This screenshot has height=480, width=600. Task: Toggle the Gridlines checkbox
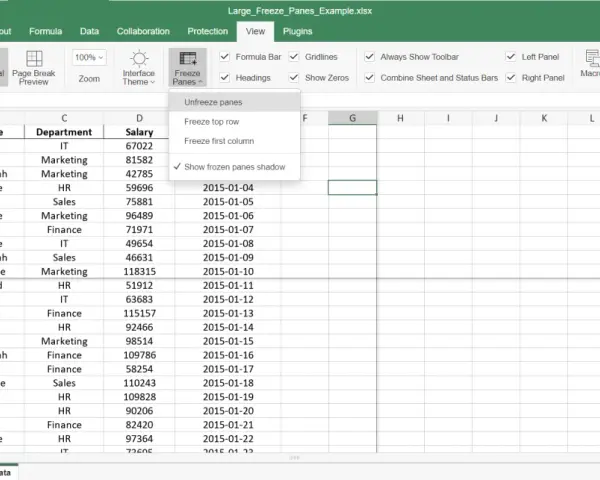(x=294, y=57)
